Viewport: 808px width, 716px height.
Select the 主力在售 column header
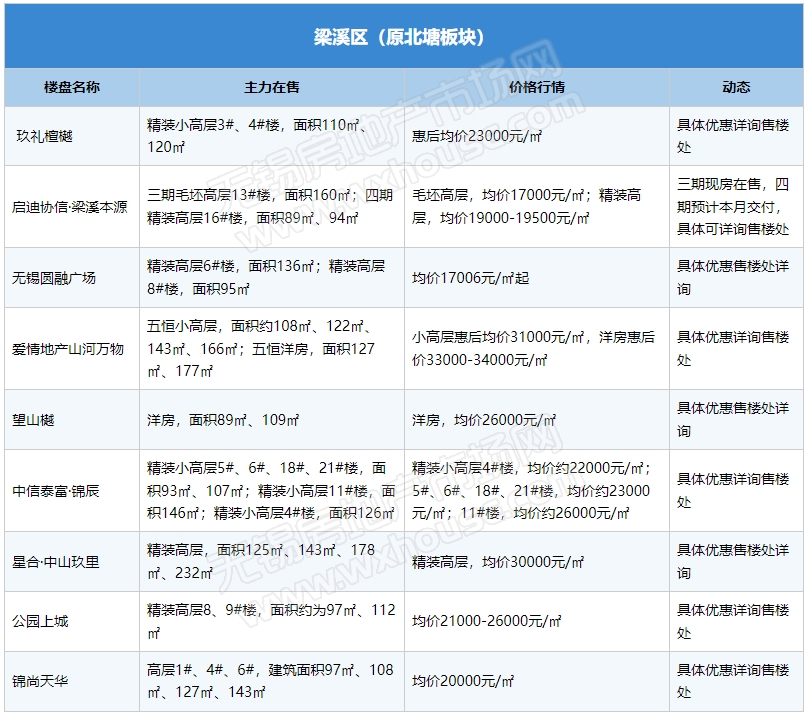(272, 87)
